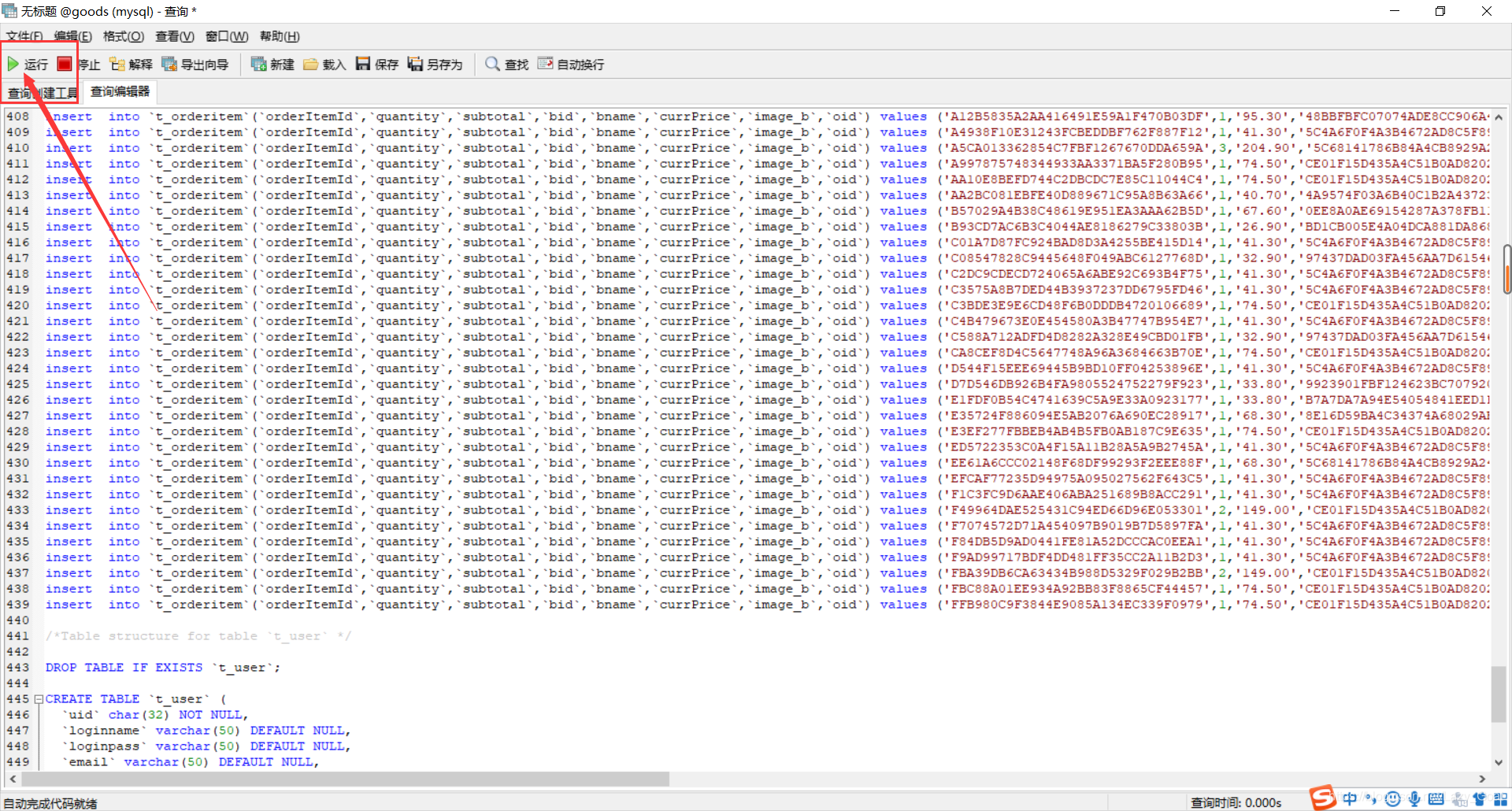
Task: Save the query with 保存
Action: tap(376, 65)
